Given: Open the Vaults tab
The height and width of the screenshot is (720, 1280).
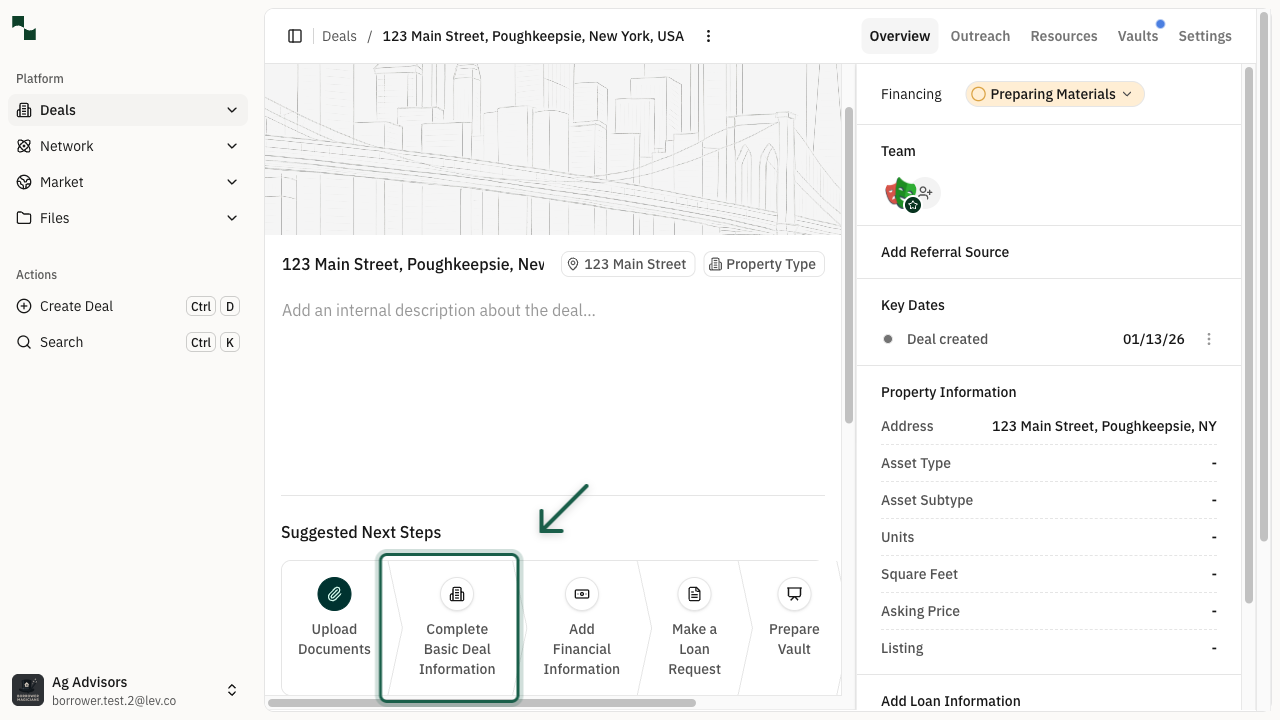Looking at the screenshot, I should click(1137, 36).
